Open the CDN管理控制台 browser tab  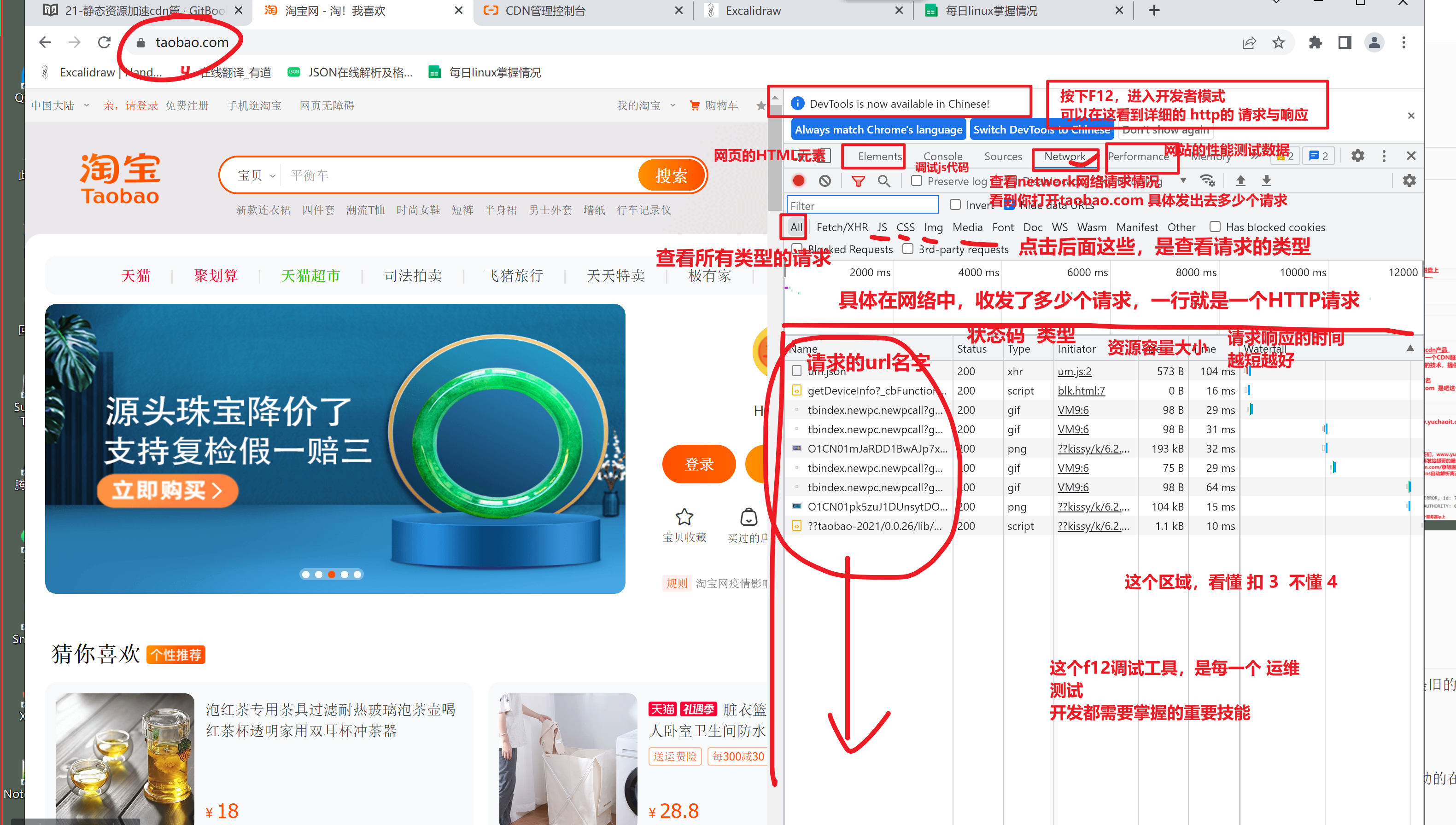(x=583, y=11)
